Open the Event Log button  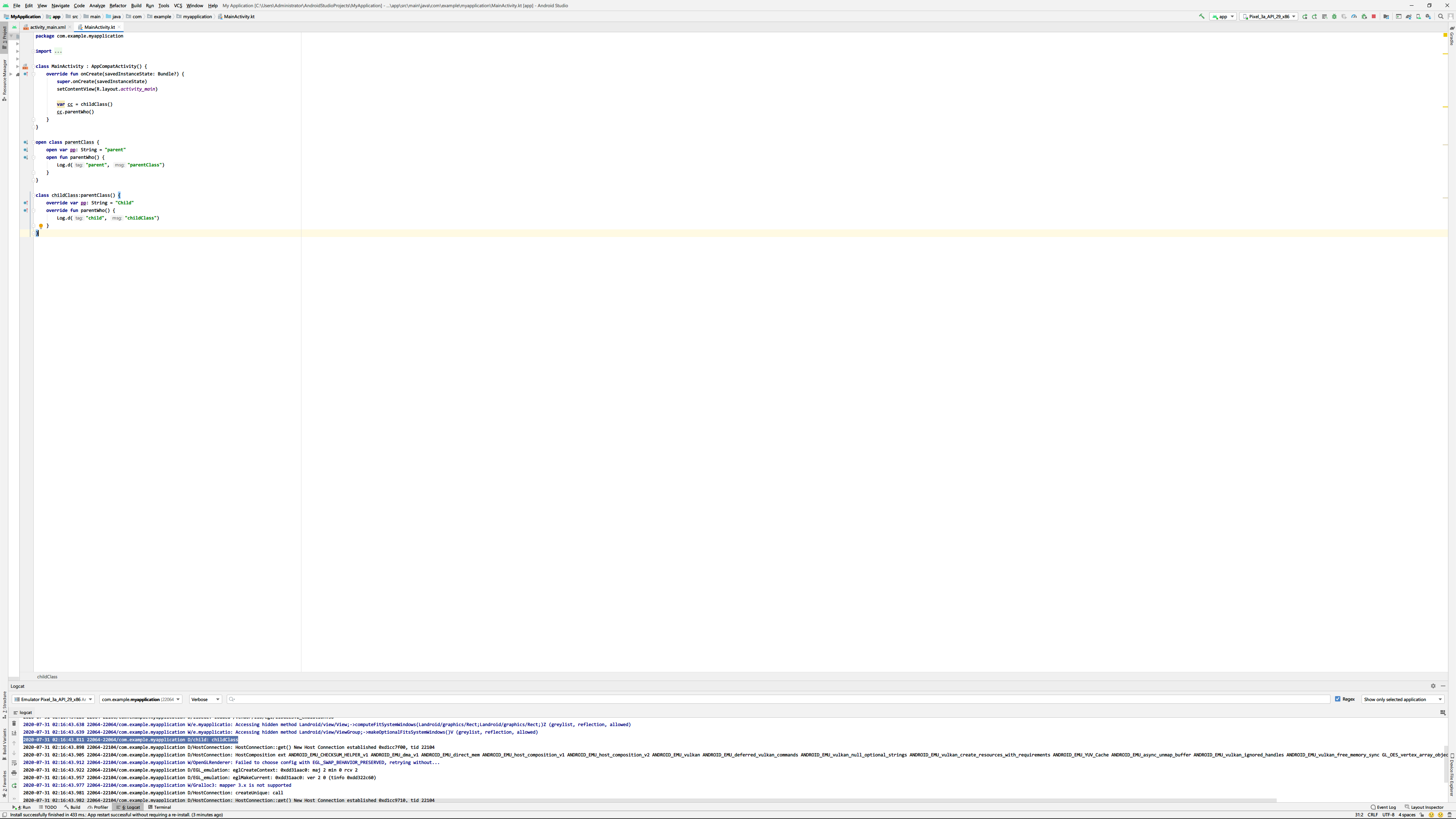click(x=1383, y=807)
